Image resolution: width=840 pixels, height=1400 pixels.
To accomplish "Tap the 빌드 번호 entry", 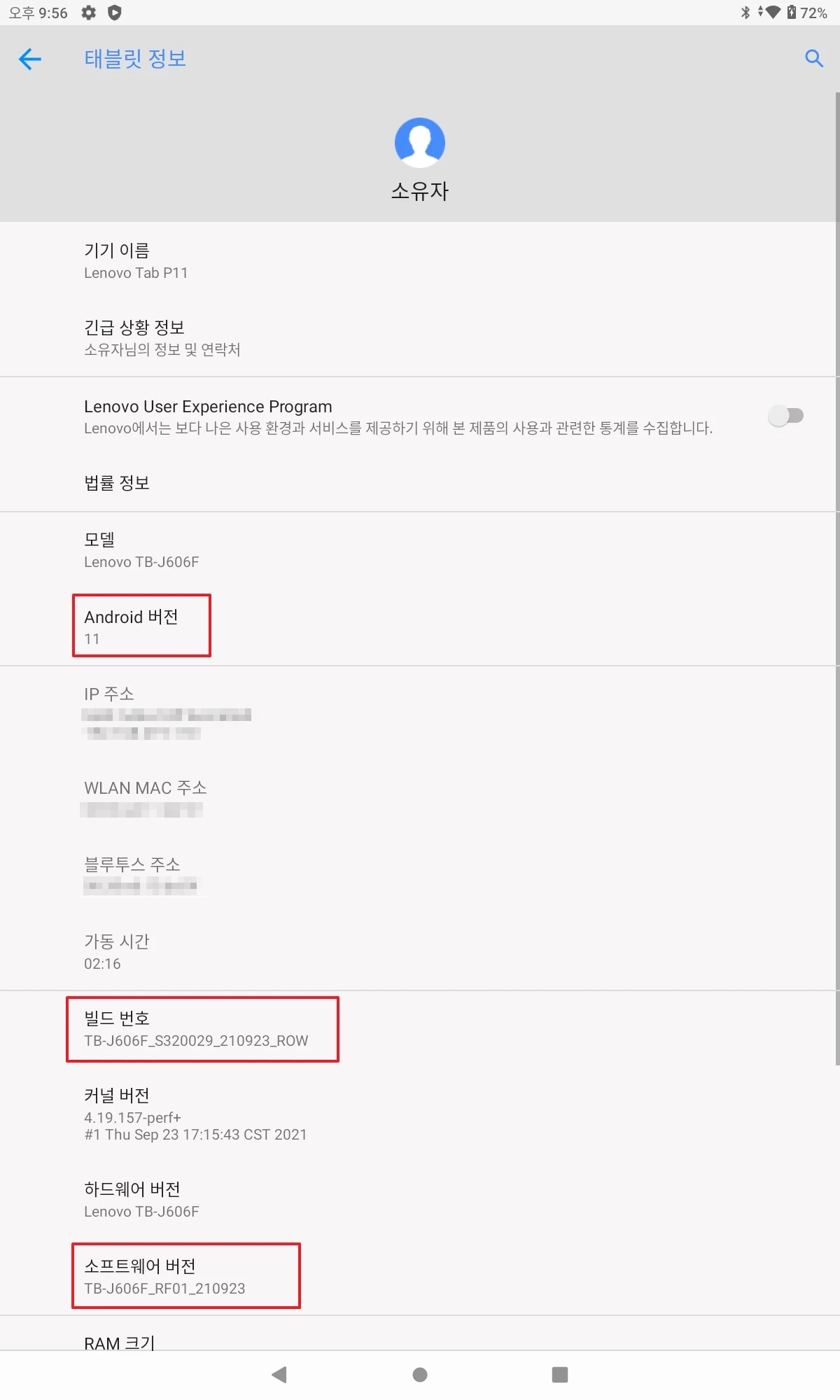I will (x=420, y=1029).
